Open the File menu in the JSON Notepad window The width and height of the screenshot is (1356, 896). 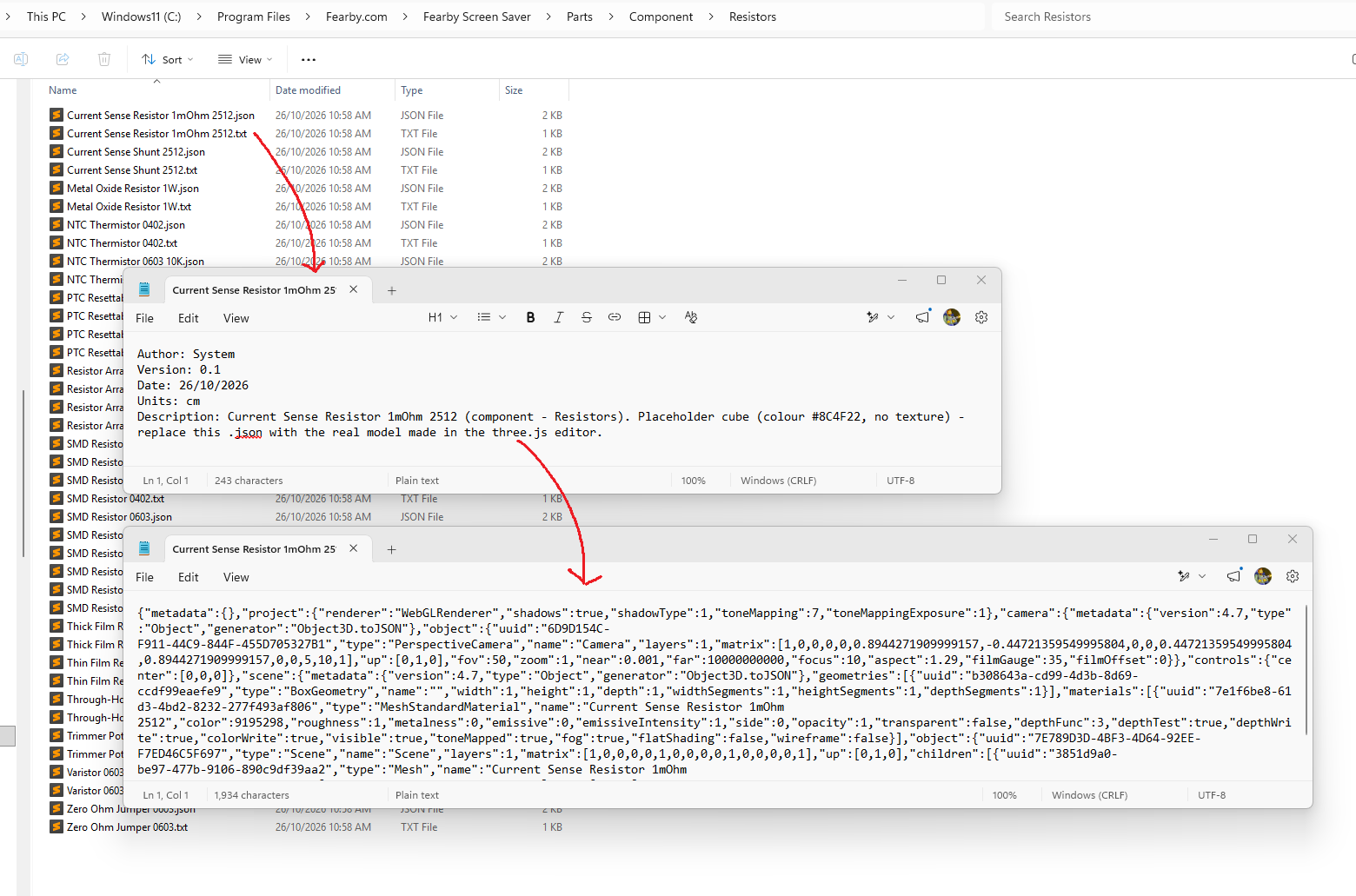(x=145, y=577)
